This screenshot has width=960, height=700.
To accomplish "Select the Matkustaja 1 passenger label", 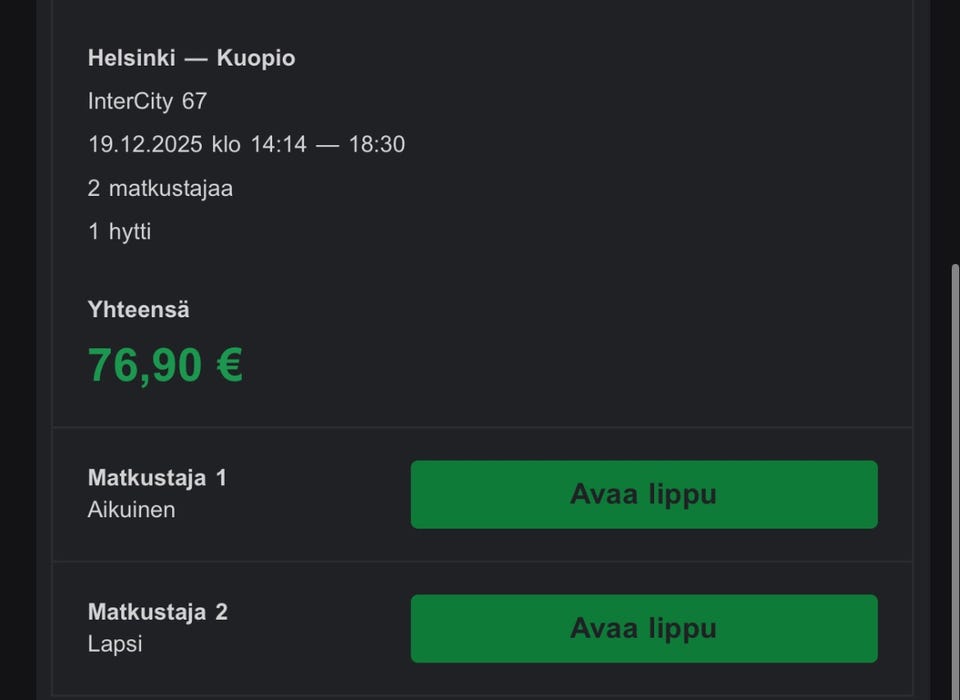I will click(x=157, y=478).
